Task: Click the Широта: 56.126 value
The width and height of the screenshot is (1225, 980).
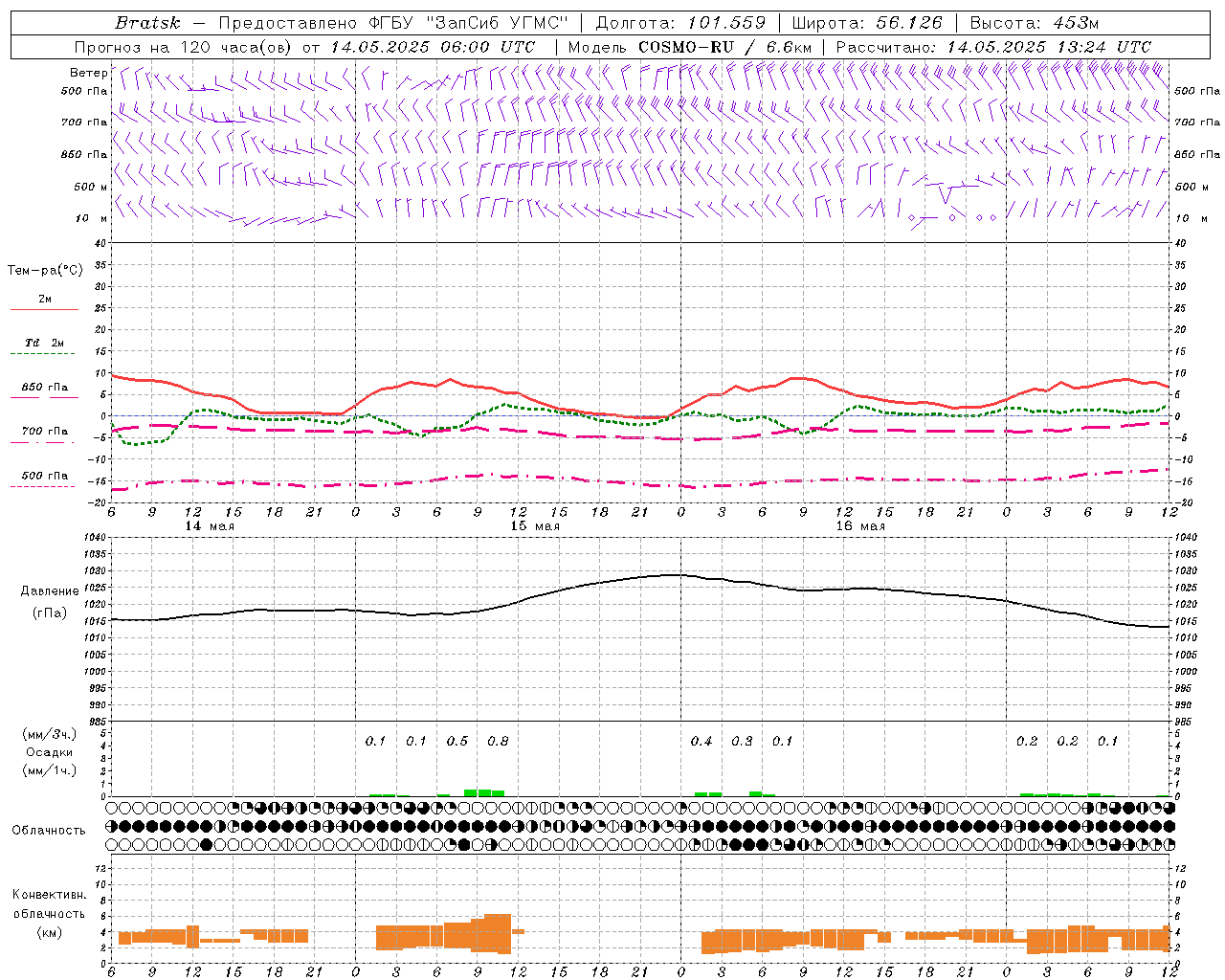Action: point(867,23)
